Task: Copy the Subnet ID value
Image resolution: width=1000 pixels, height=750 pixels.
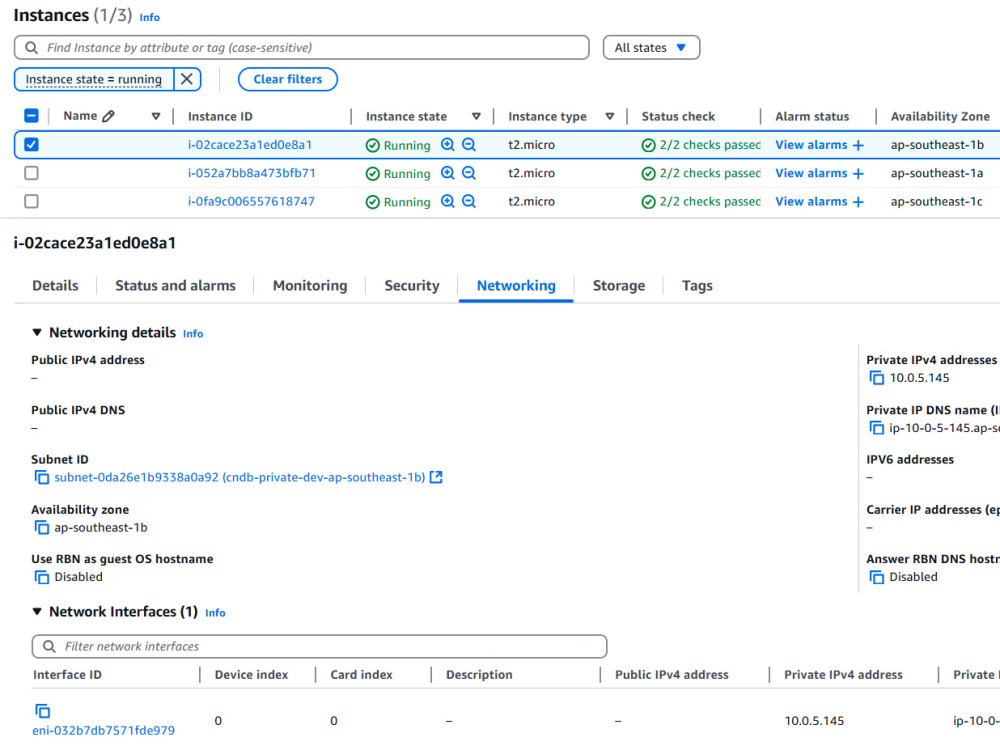Action: tap(41, 478)
